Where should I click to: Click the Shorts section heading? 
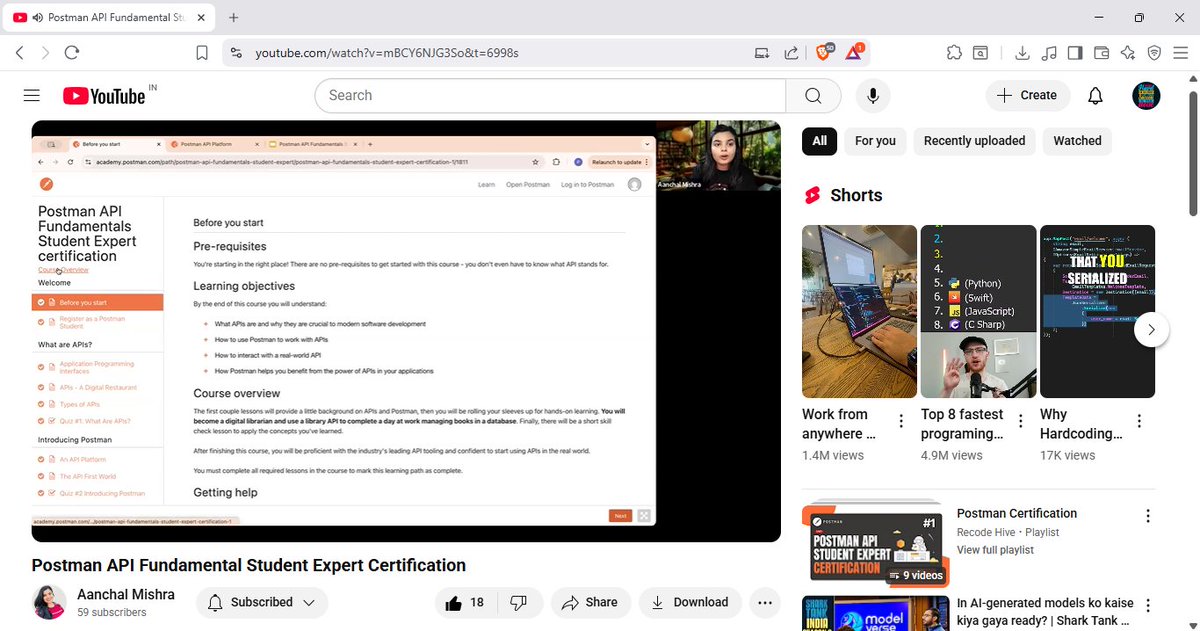(x=856, y=195)
